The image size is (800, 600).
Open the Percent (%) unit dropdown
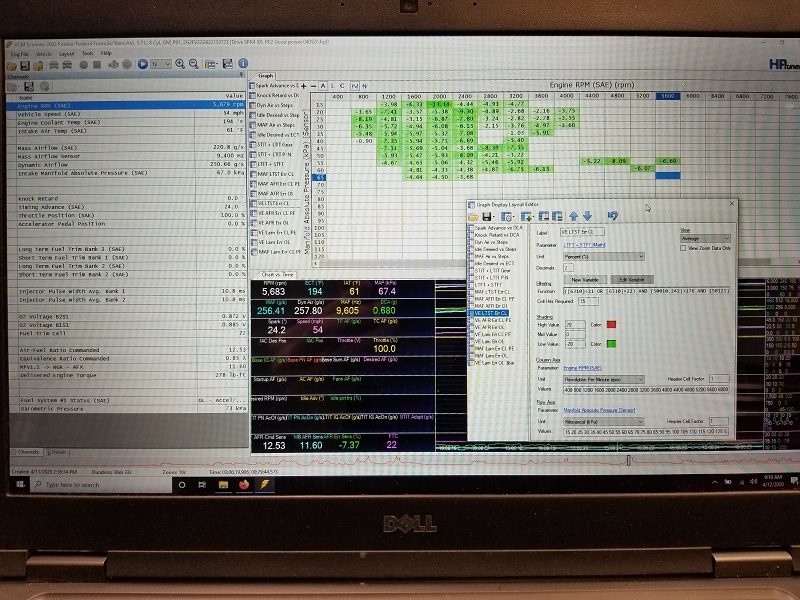click(604, 256)
